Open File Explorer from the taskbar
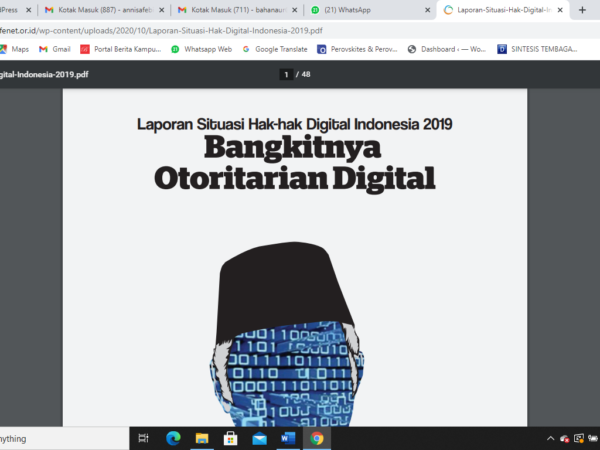This screenshot has height=450, width=600. [202, 438]
